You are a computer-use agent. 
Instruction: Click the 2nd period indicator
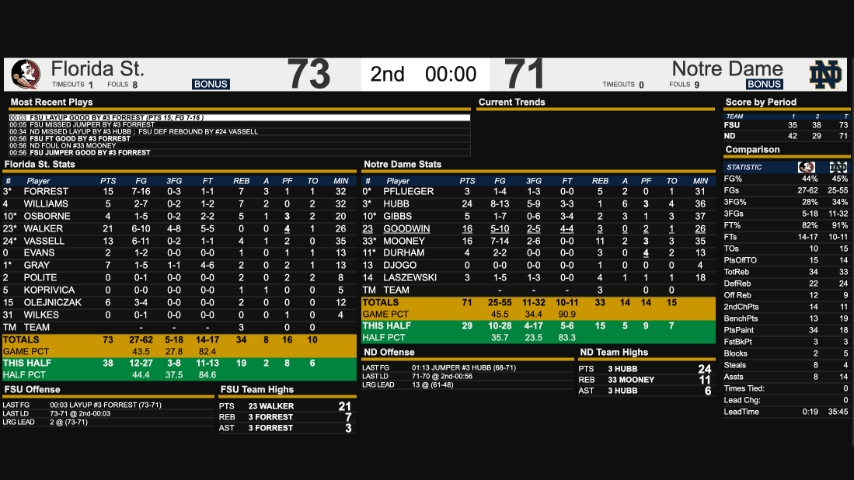point(387,74)
